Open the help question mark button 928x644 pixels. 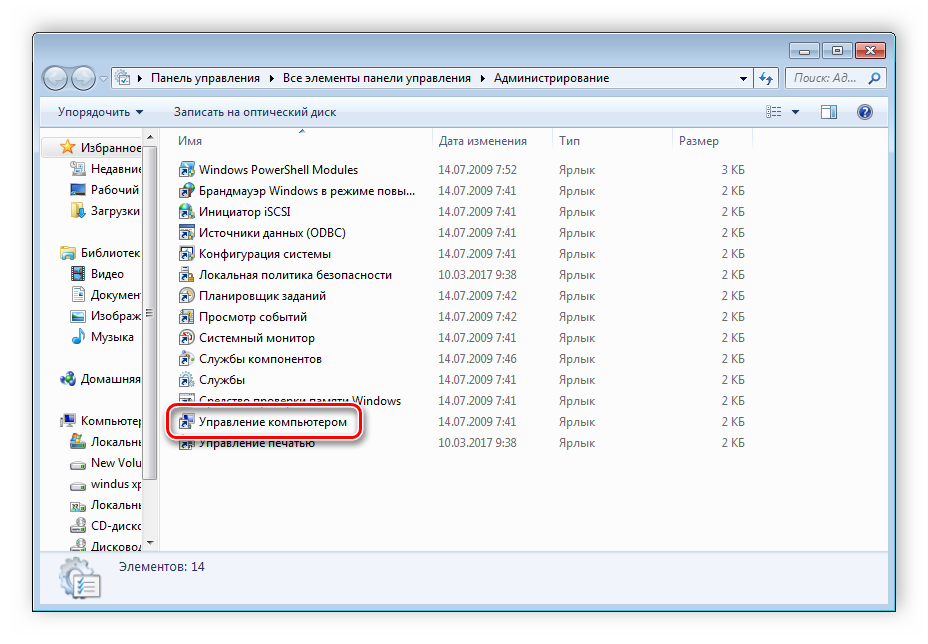(x=865, y=112)
